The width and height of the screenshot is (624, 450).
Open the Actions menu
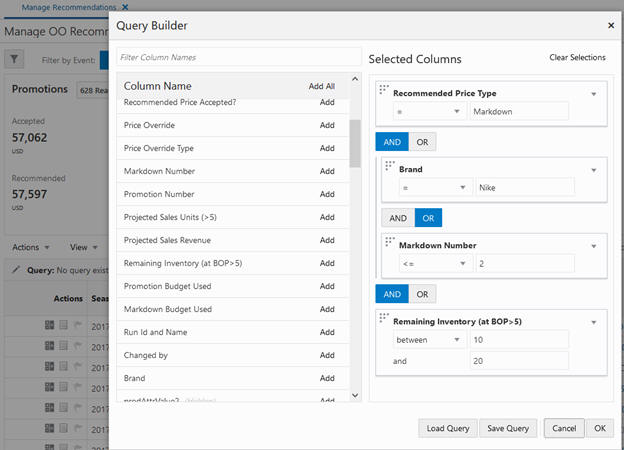point(31,247)
